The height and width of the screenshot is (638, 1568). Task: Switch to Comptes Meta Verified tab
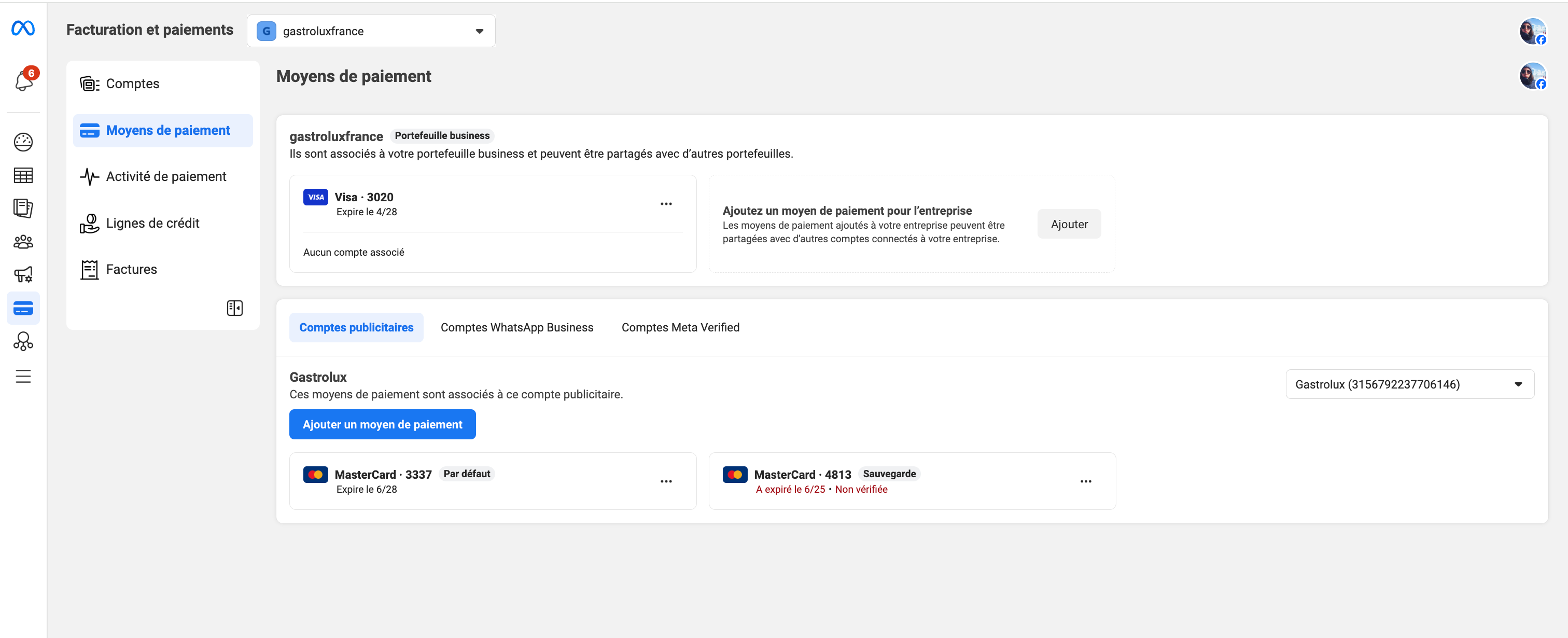pyautogui.click(x=680, y=327)
